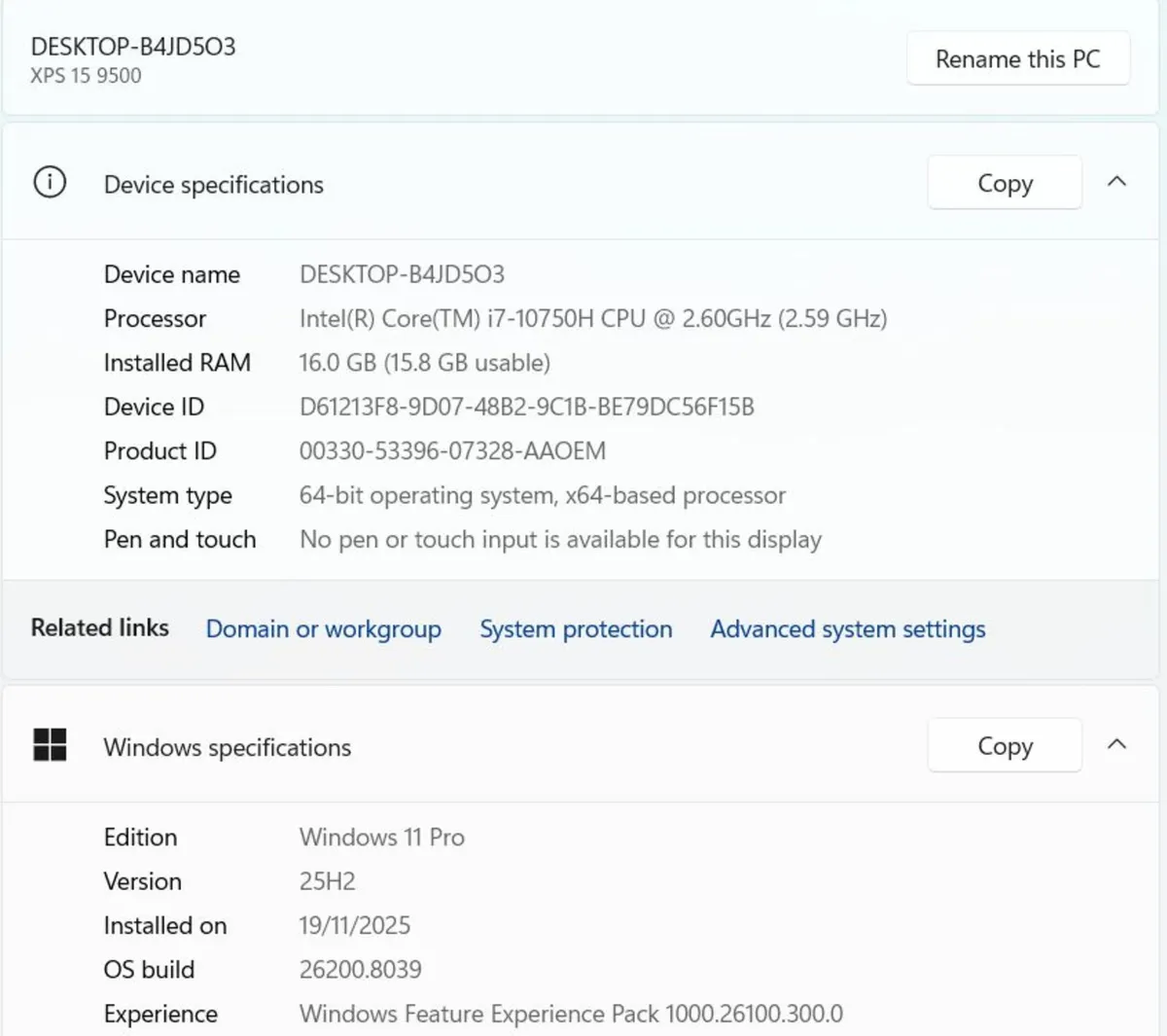
Task: Click the Installed on label
Action: [x=165, y=925]
